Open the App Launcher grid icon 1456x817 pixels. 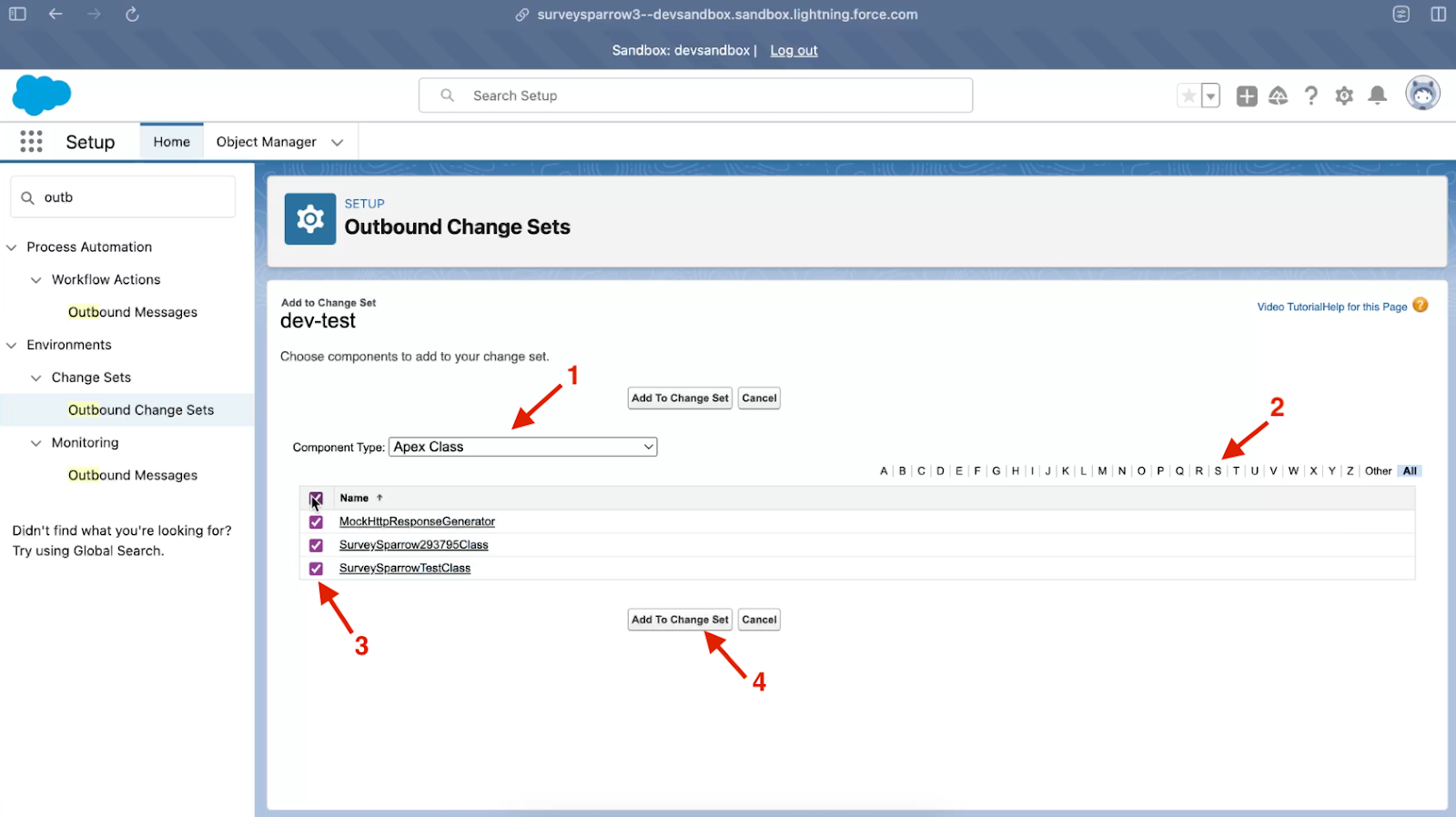[x=31, y=142]
